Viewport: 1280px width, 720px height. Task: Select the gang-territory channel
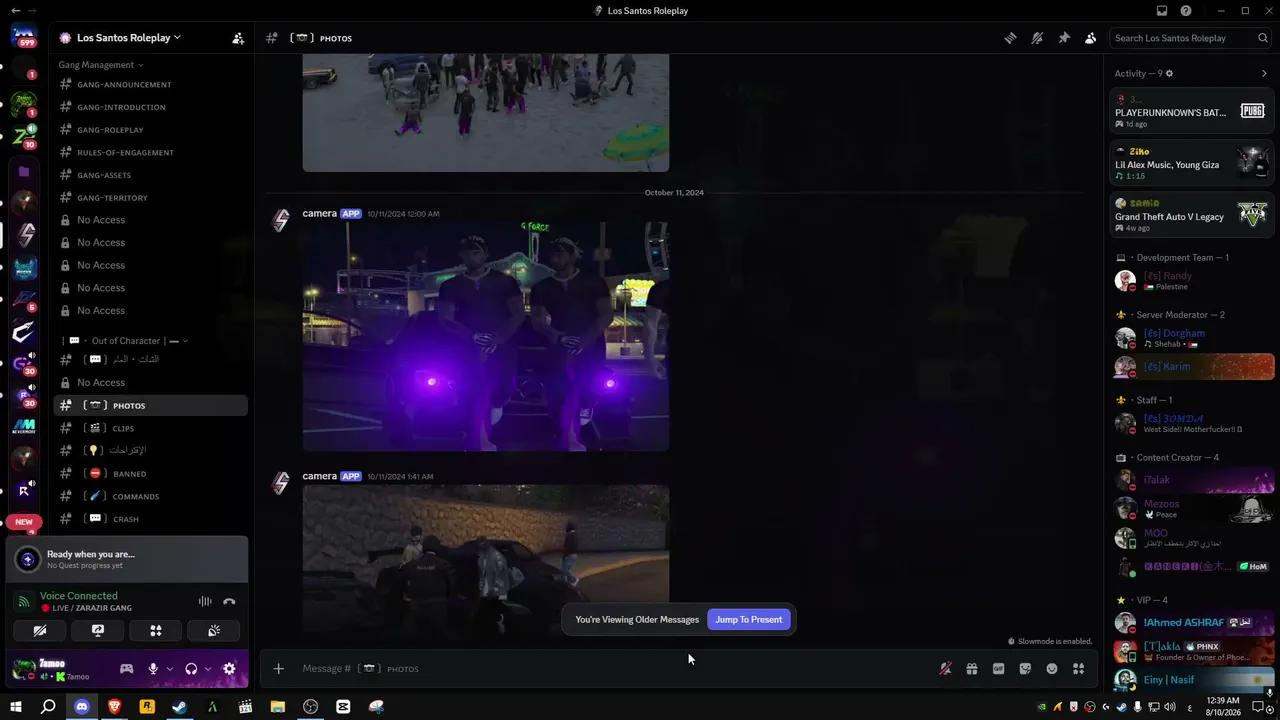coord(150,198)
